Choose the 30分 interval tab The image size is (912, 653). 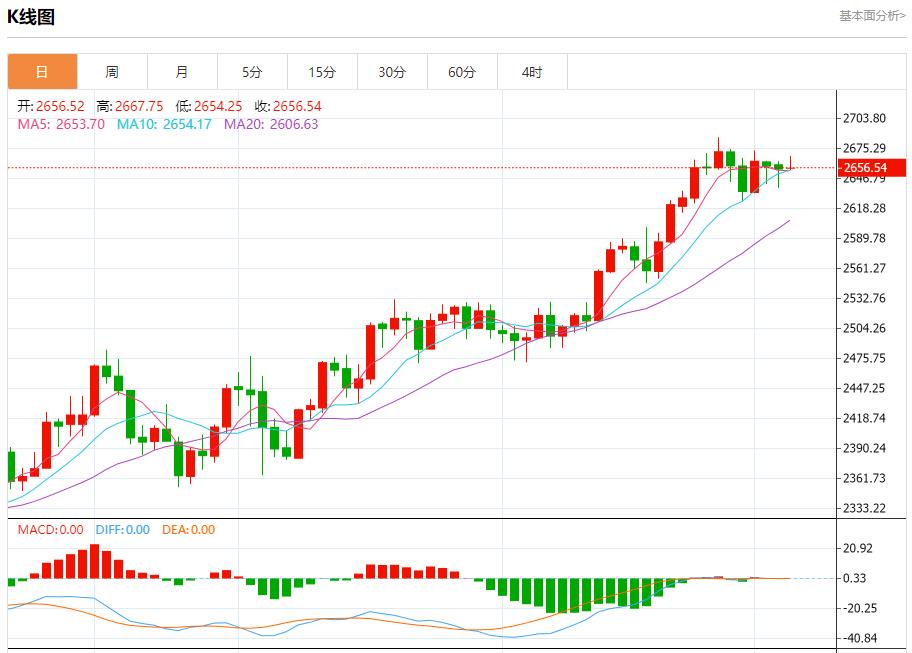point(392,72)
